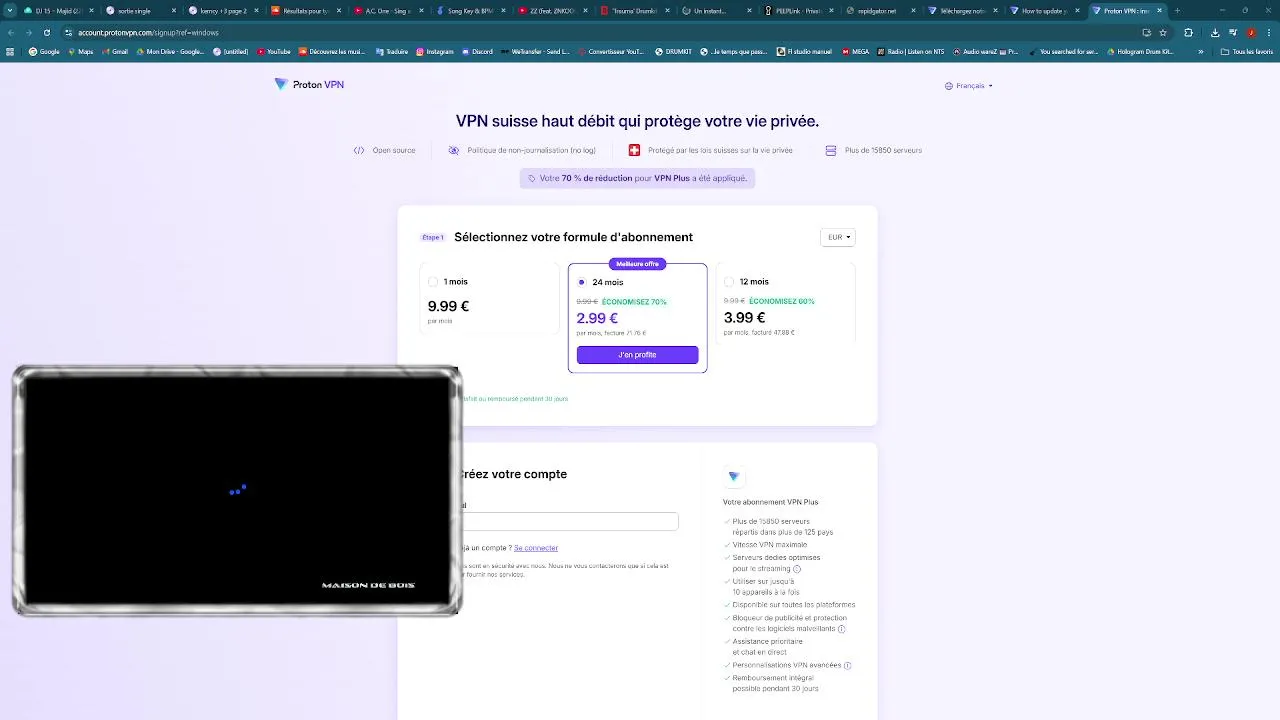Open the site information icon
Image resolution: width=1280 pixels, height=720 pixels.
[68, 32]
